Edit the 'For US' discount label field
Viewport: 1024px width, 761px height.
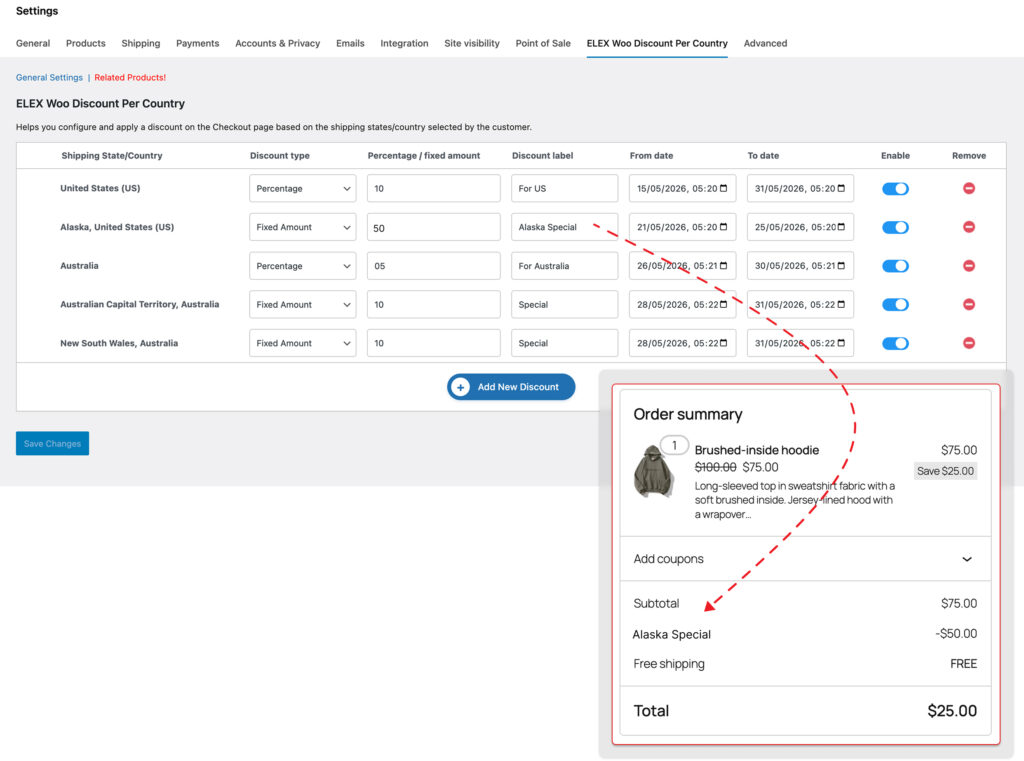[564, 188]
